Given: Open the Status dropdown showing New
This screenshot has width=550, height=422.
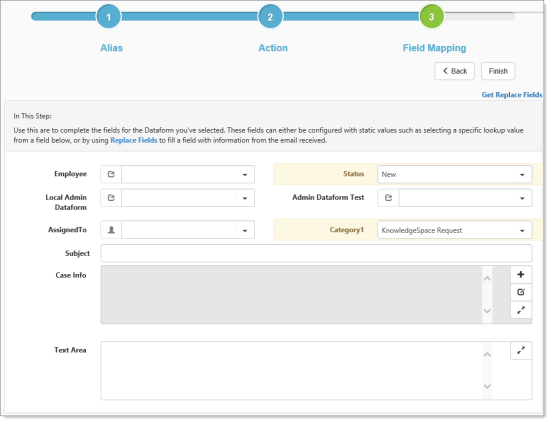Looking at the screenshot, I should click(455, 174).
